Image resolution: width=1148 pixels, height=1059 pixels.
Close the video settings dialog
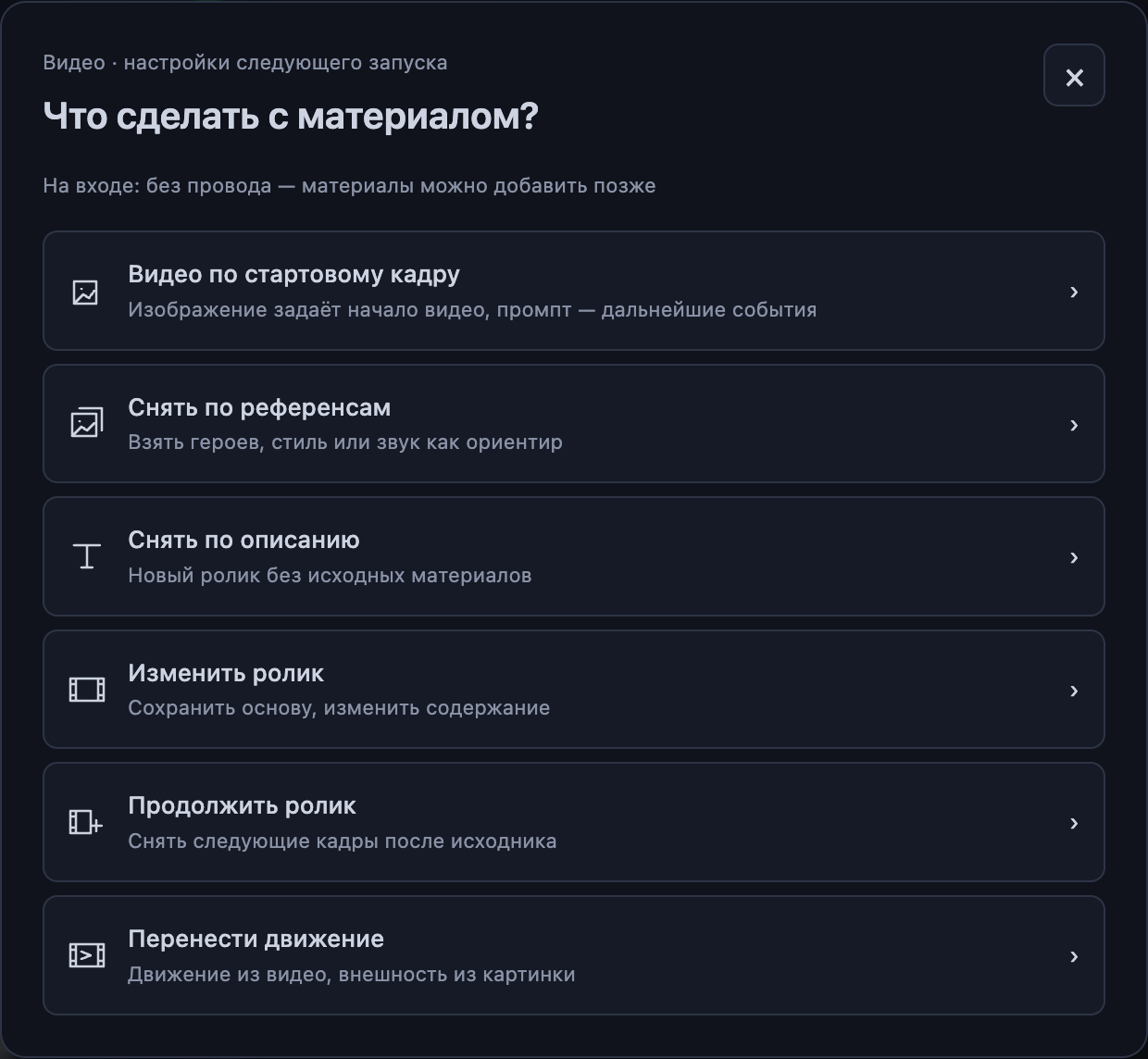[1074, 76]
